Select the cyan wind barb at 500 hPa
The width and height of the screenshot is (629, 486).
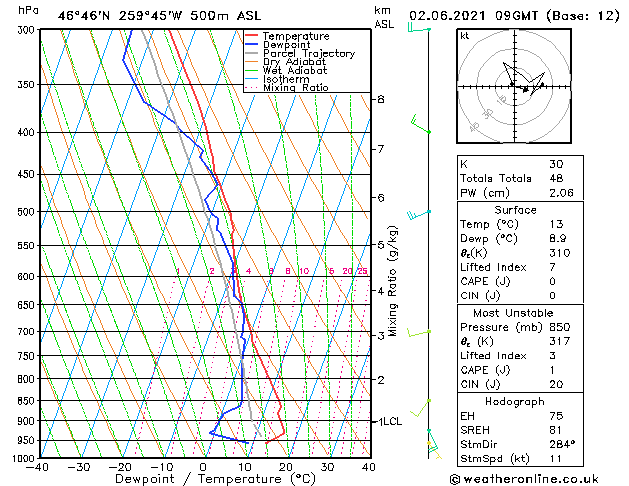[x=419, y=215]
